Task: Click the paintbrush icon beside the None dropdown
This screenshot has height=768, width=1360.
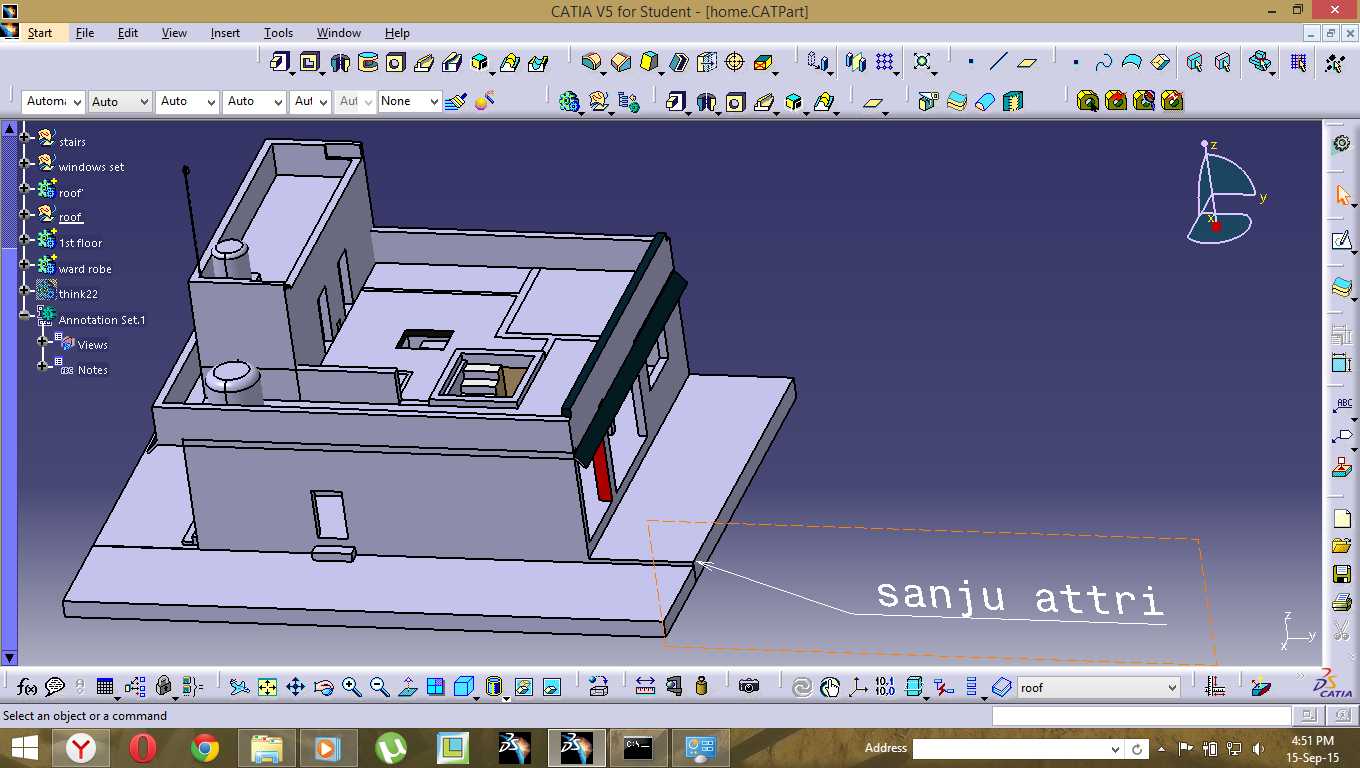Action: pos(456,101)
